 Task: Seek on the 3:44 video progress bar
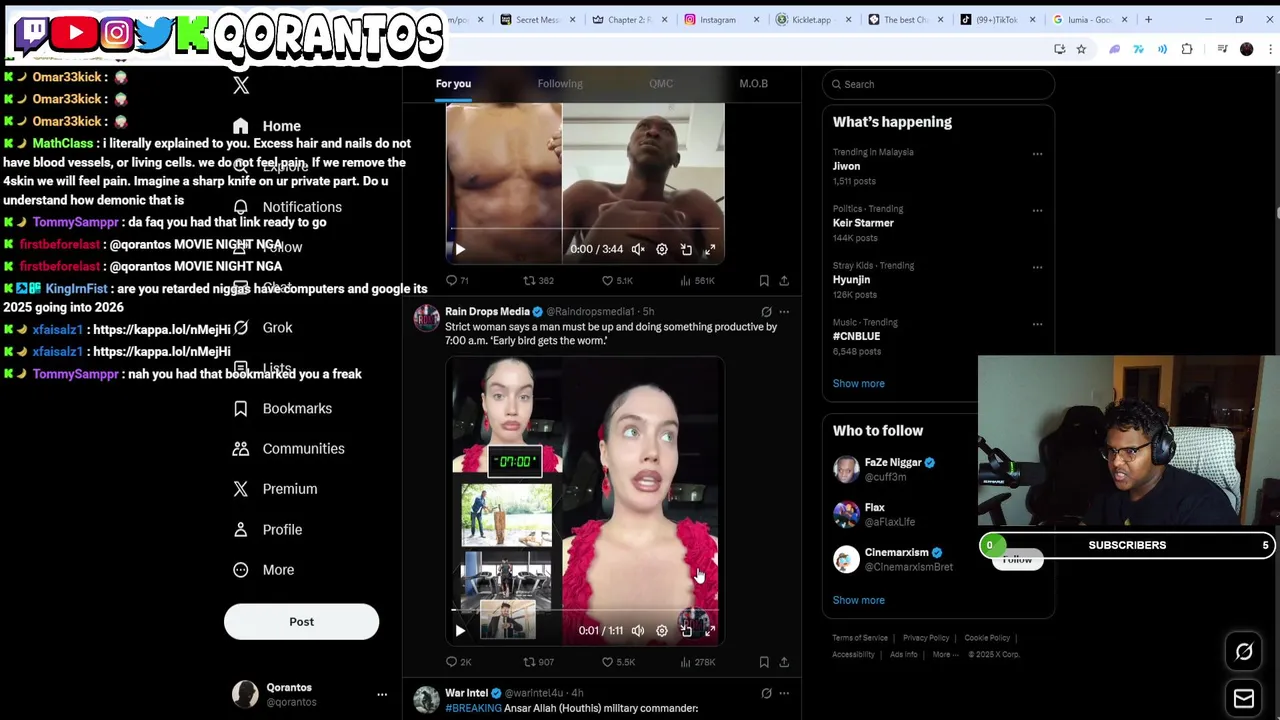[x=585, y=228]
